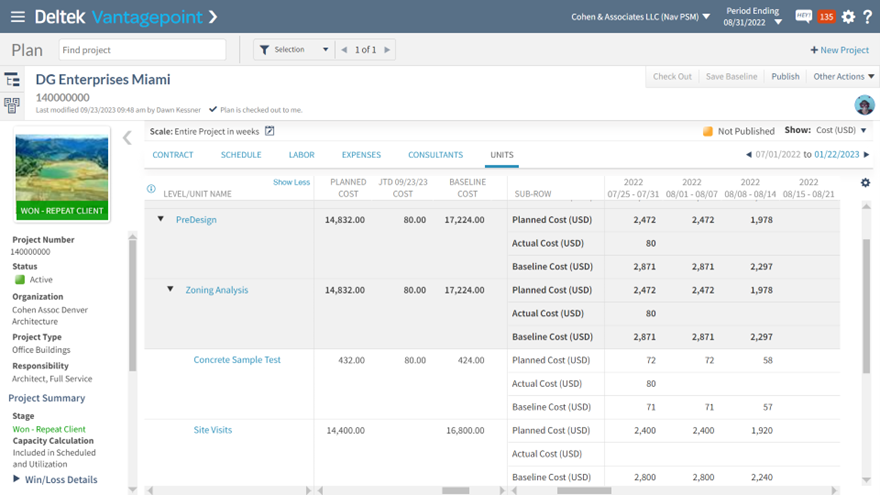Switch to the Consultants tab
This screenshot has height=495, width=880.
point(435,155)
